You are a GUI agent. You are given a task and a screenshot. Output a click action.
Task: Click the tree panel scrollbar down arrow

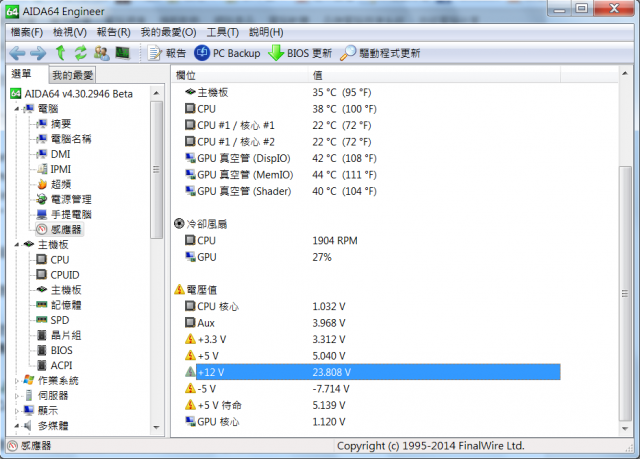click(x=156, y=428)
